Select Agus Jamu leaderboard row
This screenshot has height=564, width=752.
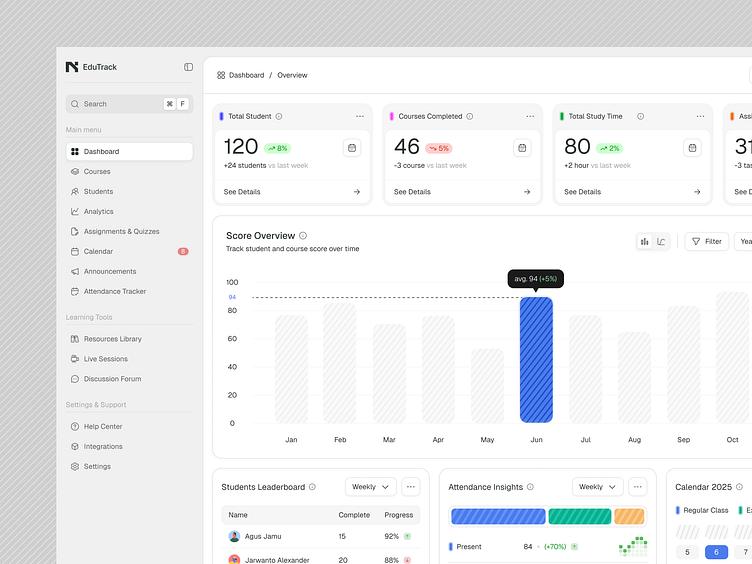pyautogui.click(x=320, y=537)
